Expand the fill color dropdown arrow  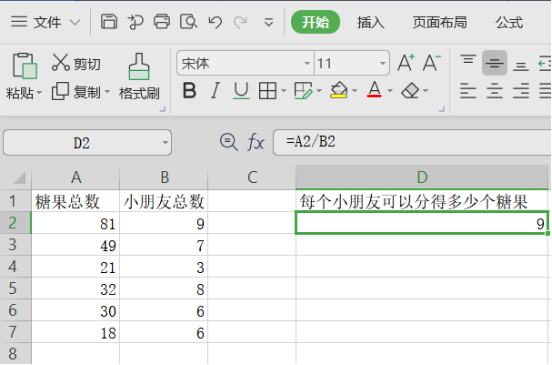click(x=355, y=91)
